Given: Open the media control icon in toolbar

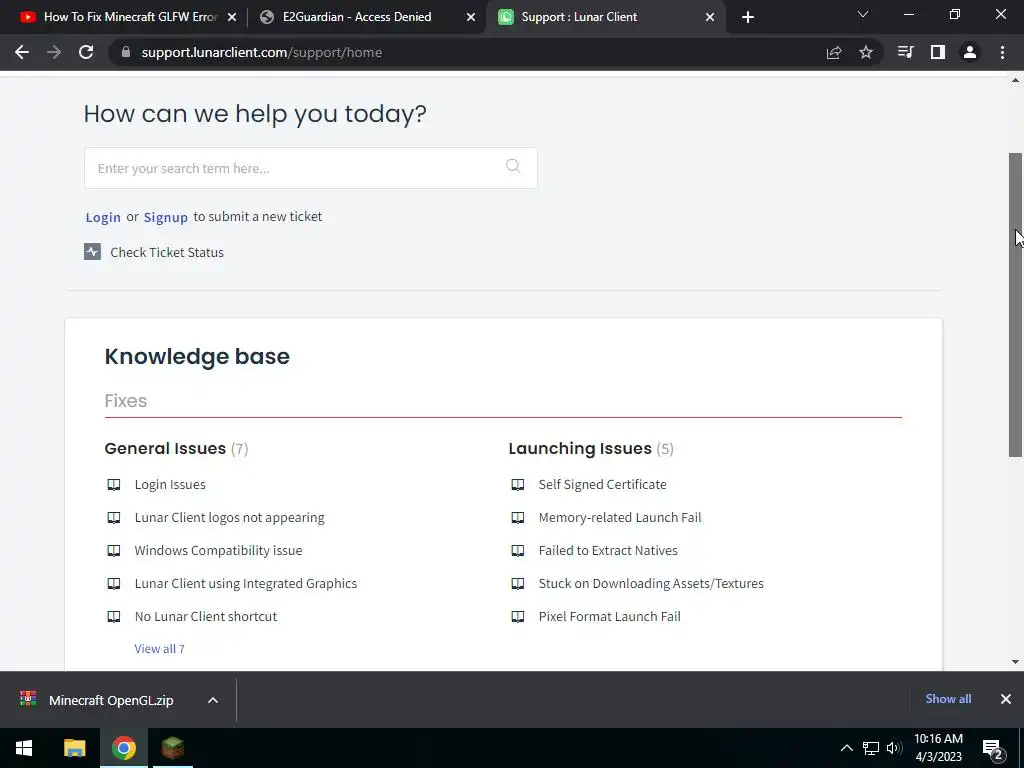Looking at the screenshot, I should coord(905,52).
